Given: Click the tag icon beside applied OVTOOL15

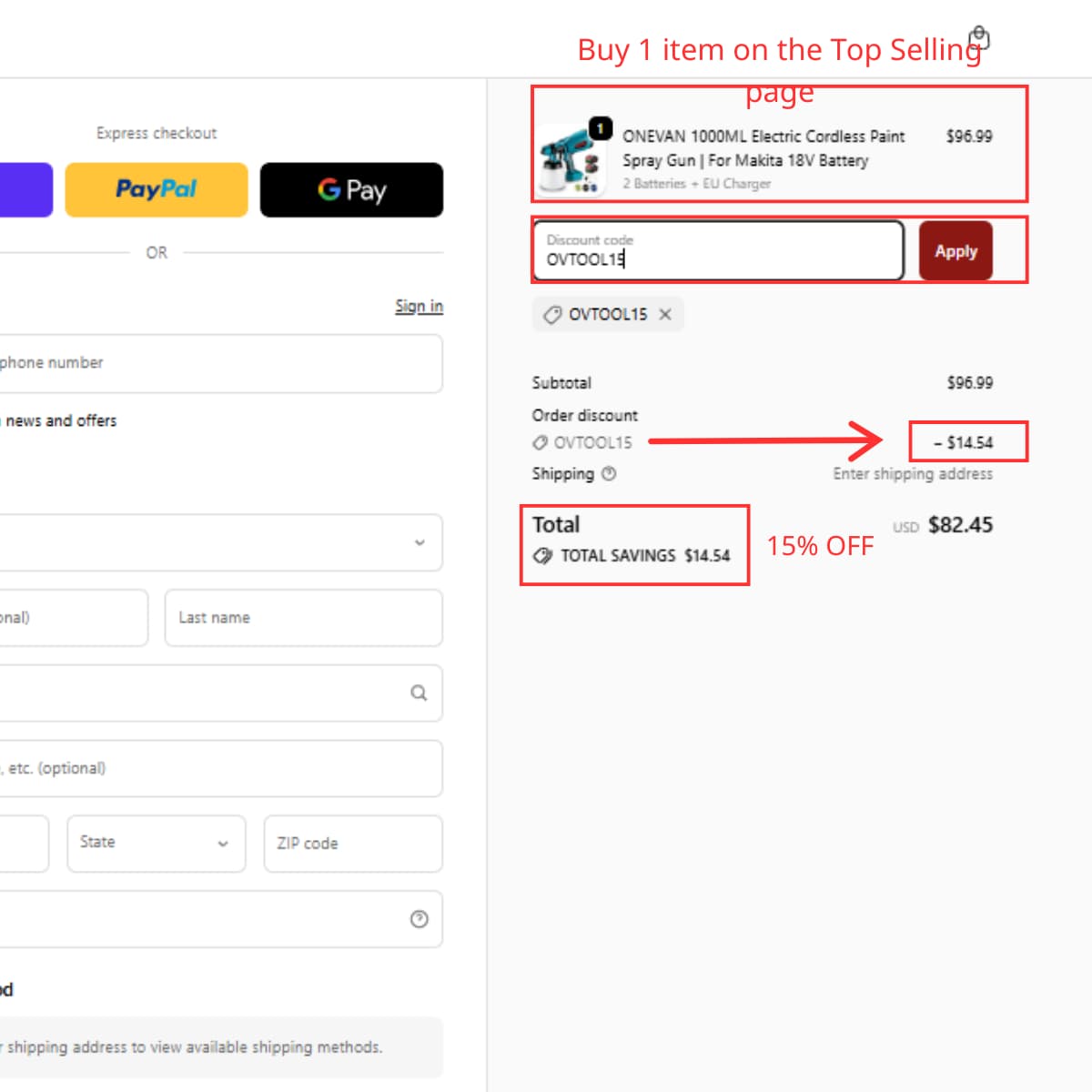Looking at the screenshot, I should (x=551, y=315).
